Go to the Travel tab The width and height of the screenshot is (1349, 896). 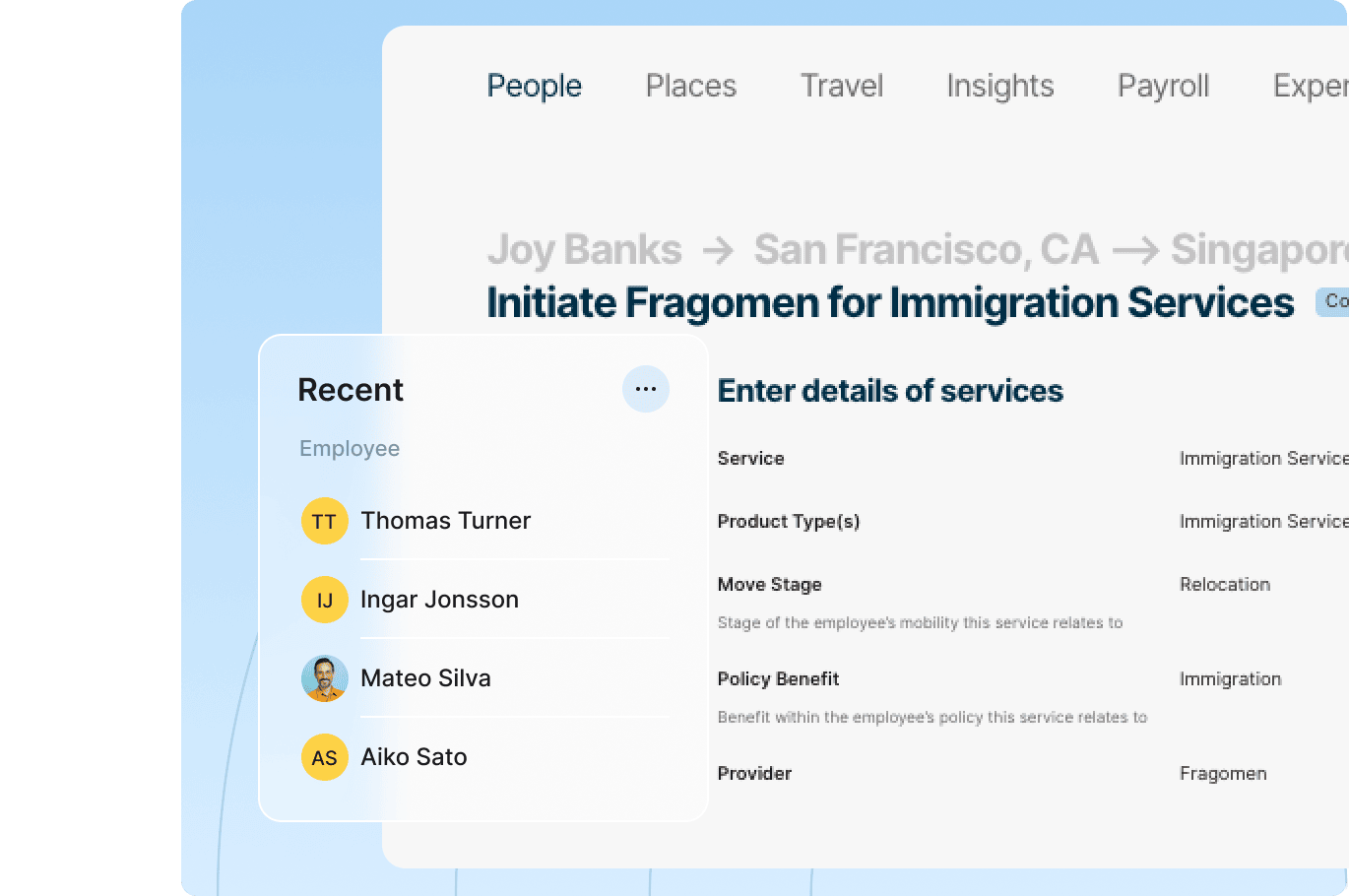841,86
